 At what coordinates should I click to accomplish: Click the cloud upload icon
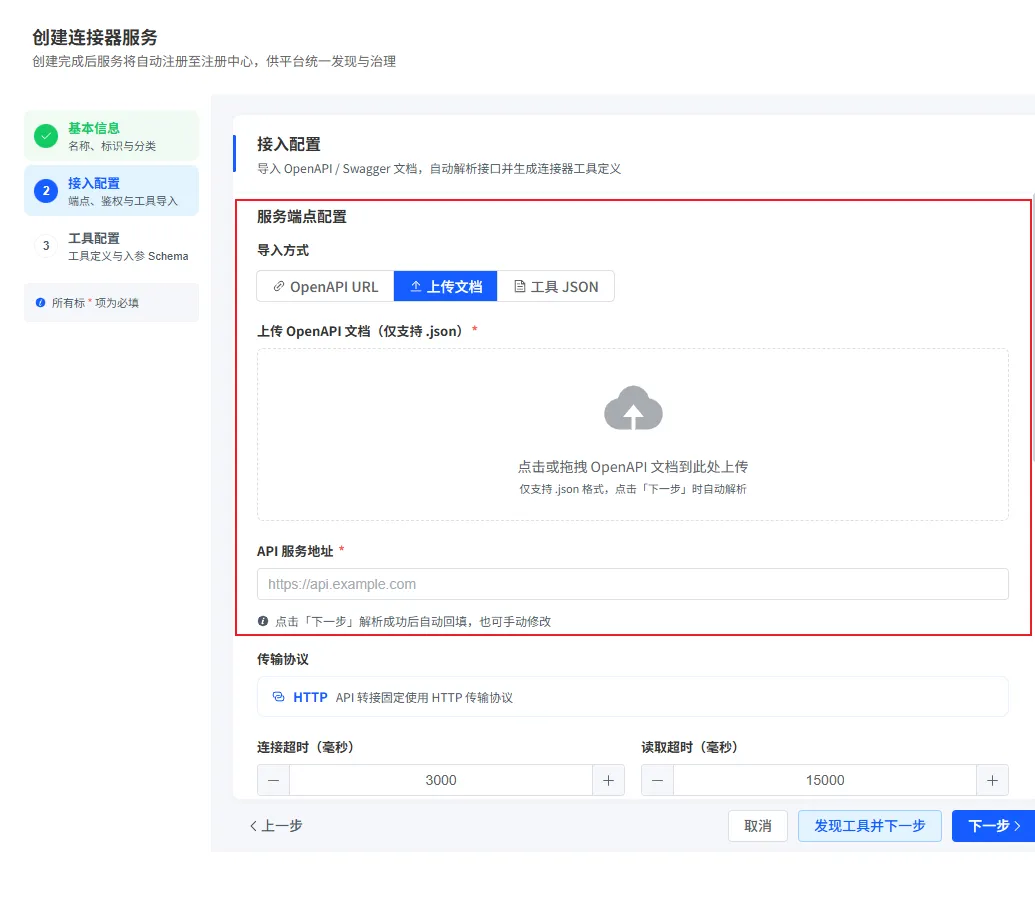(633, 408)
